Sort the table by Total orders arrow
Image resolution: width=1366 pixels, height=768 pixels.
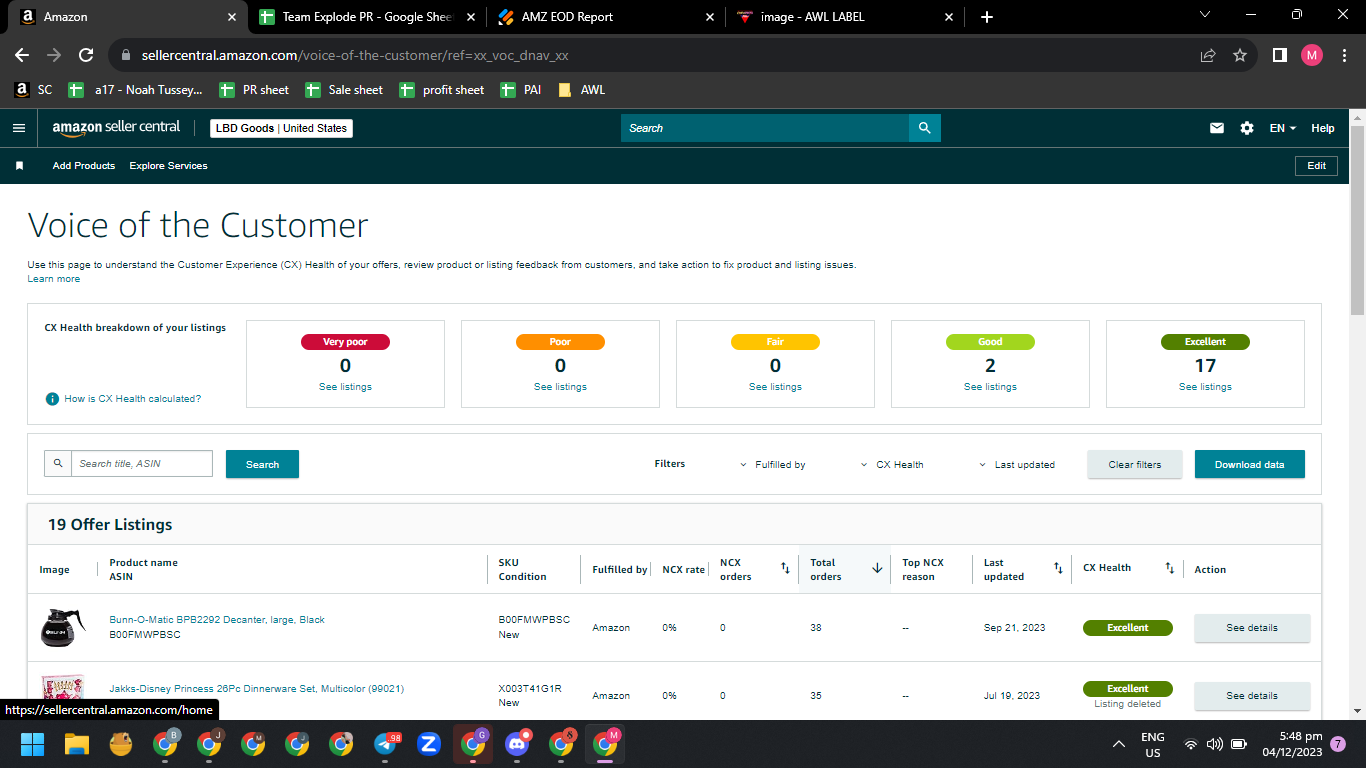pyautogui.click(x=877, y=568)
